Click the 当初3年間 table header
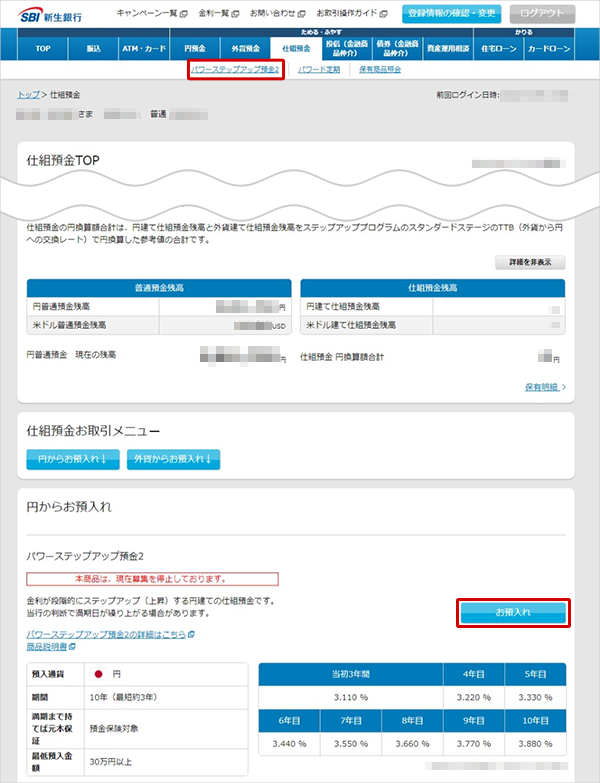This screenshot has width=600, height=783. 351,674
